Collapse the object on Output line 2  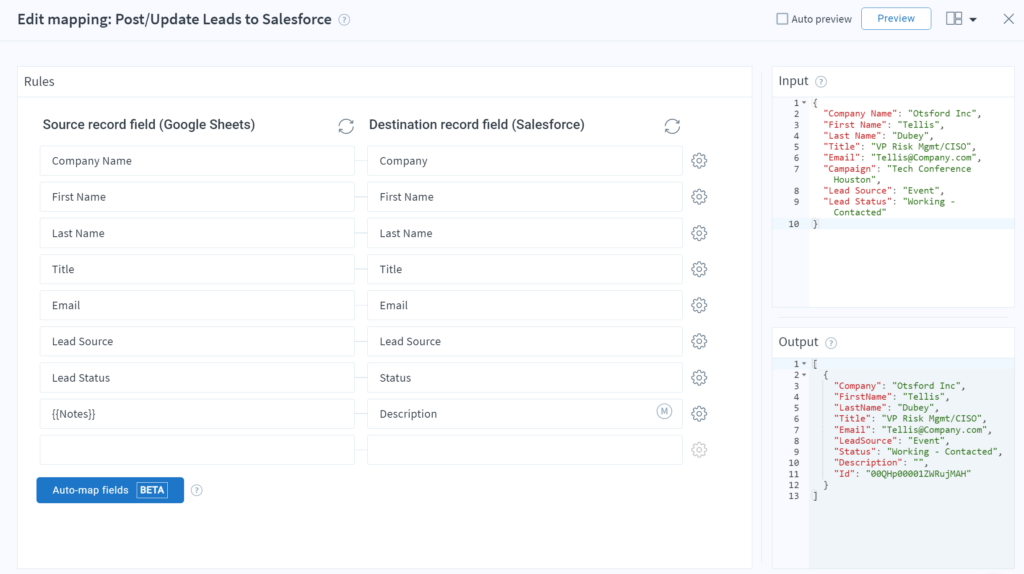click(x=804, y=375)
